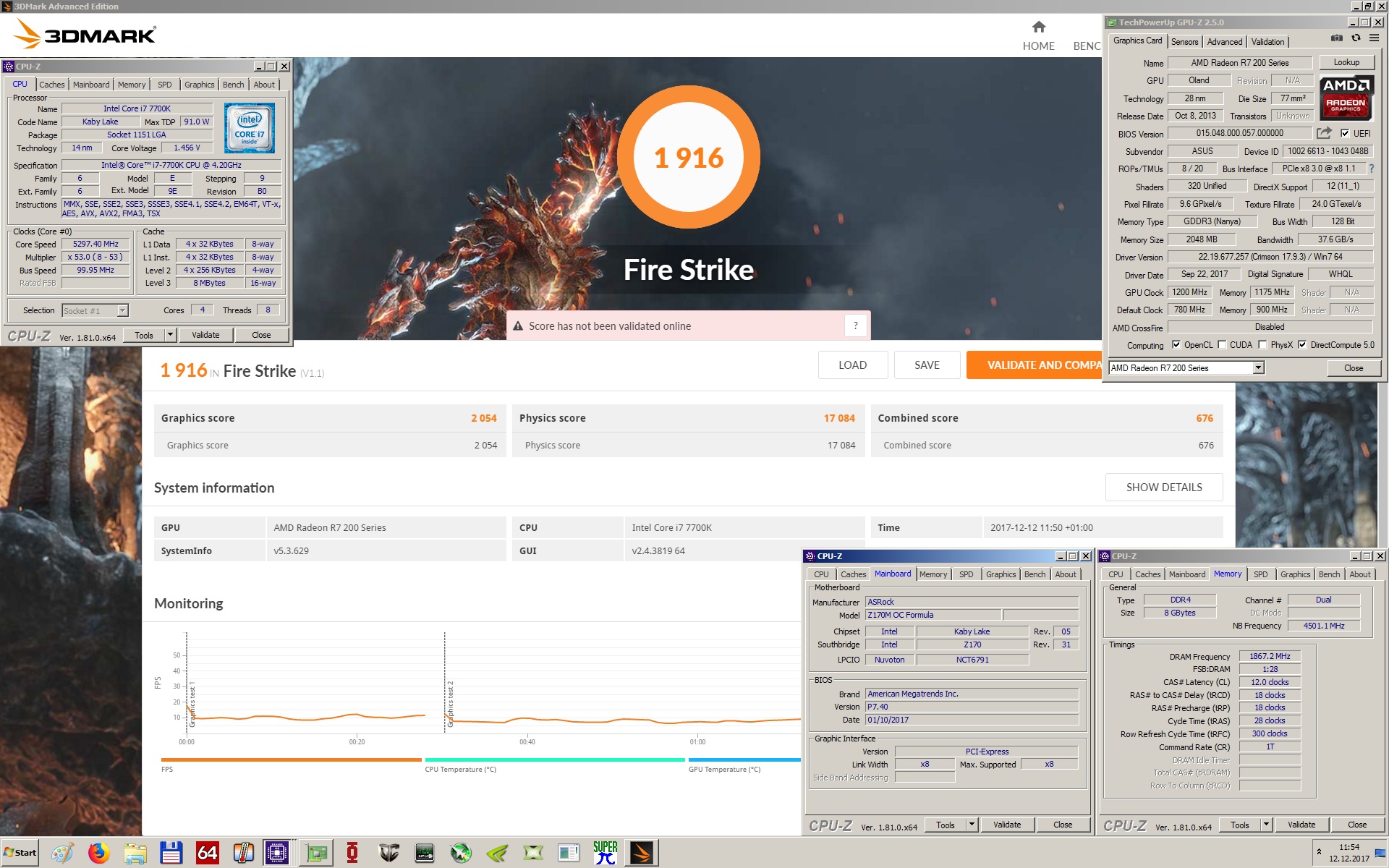Open the GPU-Z hamburger menu
The image size is (1389, 868).
1374,38
